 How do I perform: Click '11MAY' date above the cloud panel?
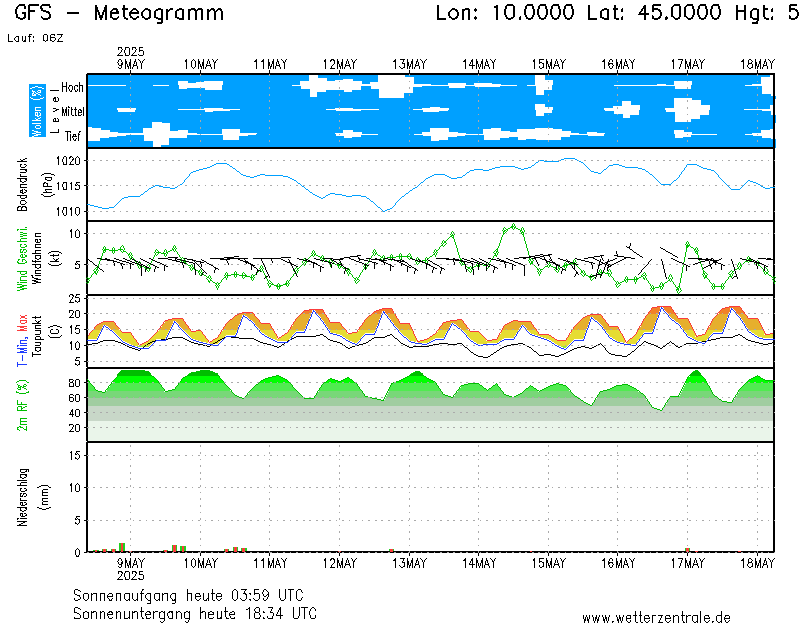270,64
